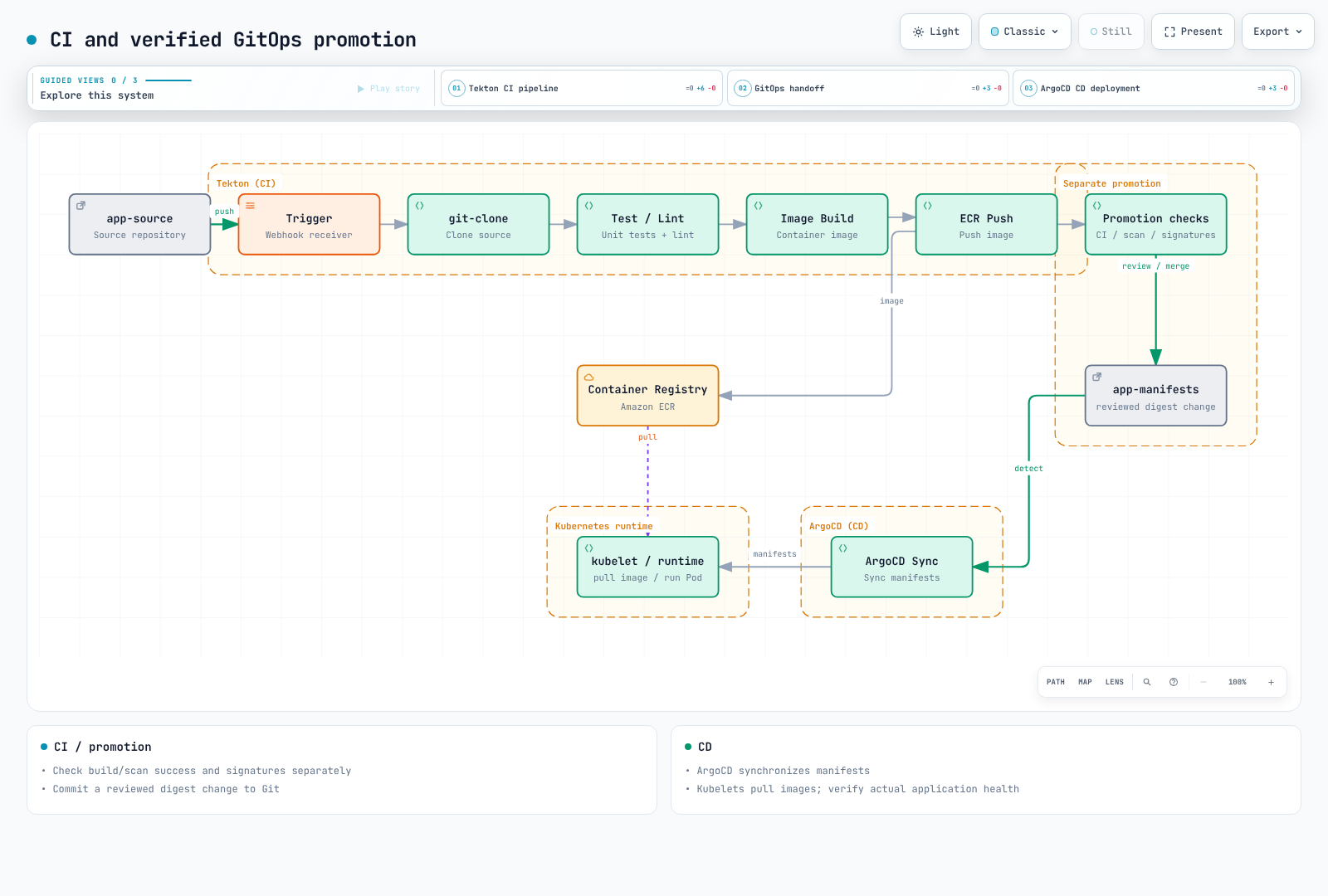Toggle the Light theme button
Image resolution: width=1328 pixels, height=896 pixels.
tap(935, 32)
